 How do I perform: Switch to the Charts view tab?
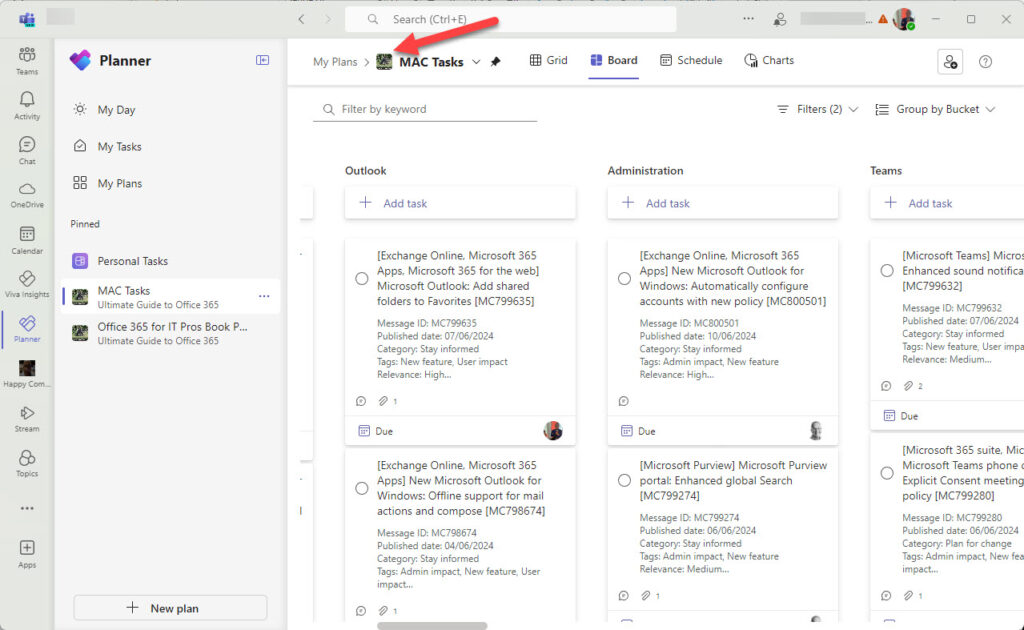pyautogui.click(x=769, y=60)
